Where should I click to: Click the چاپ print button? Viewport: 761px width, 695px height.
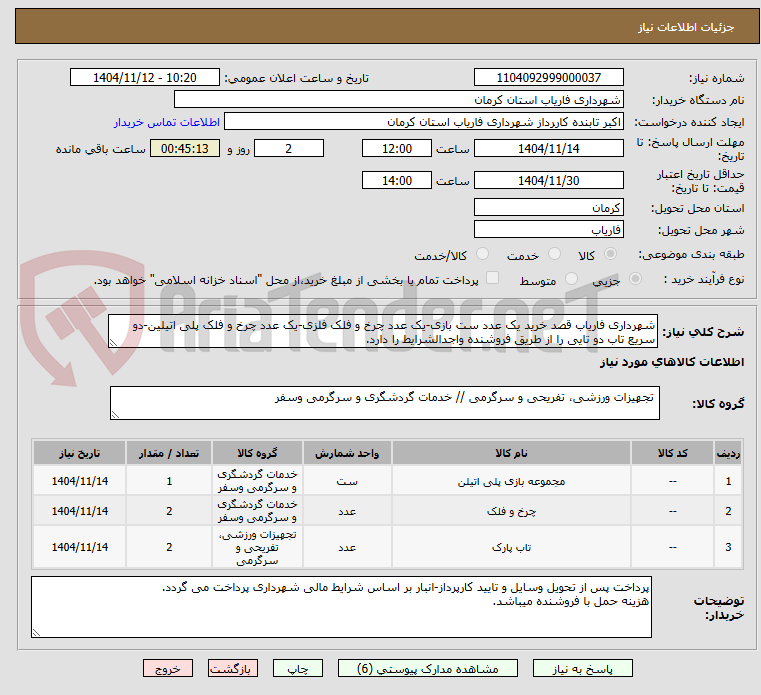point(298,668)
